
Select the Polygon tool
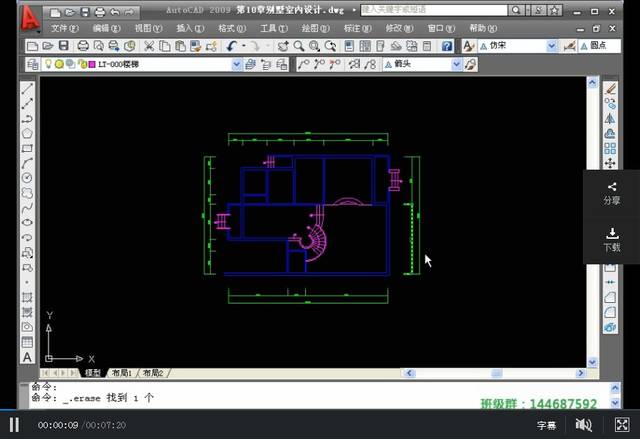point(27,133)
